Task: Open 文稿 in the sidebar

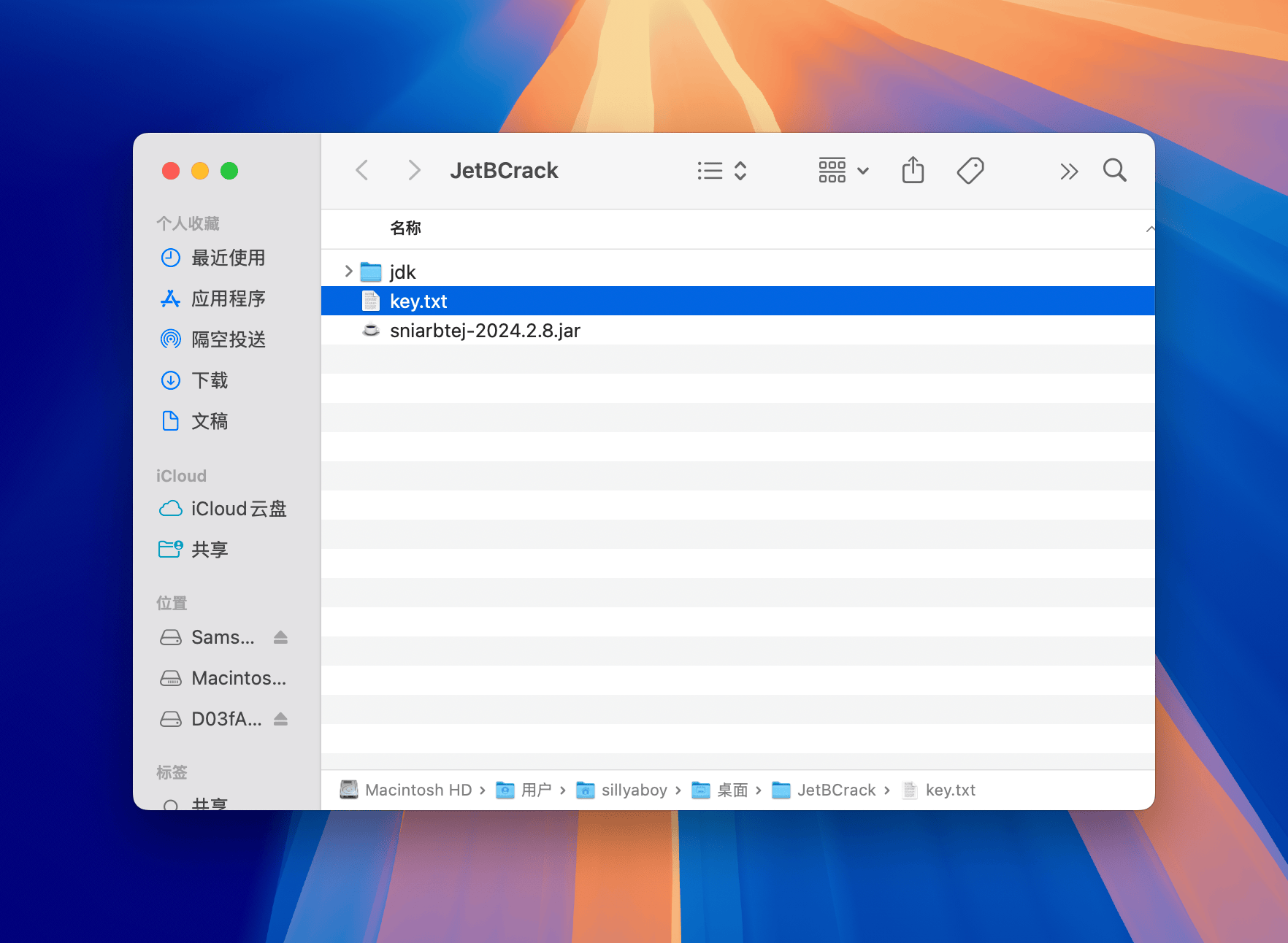Action: [x=193, y=421]
